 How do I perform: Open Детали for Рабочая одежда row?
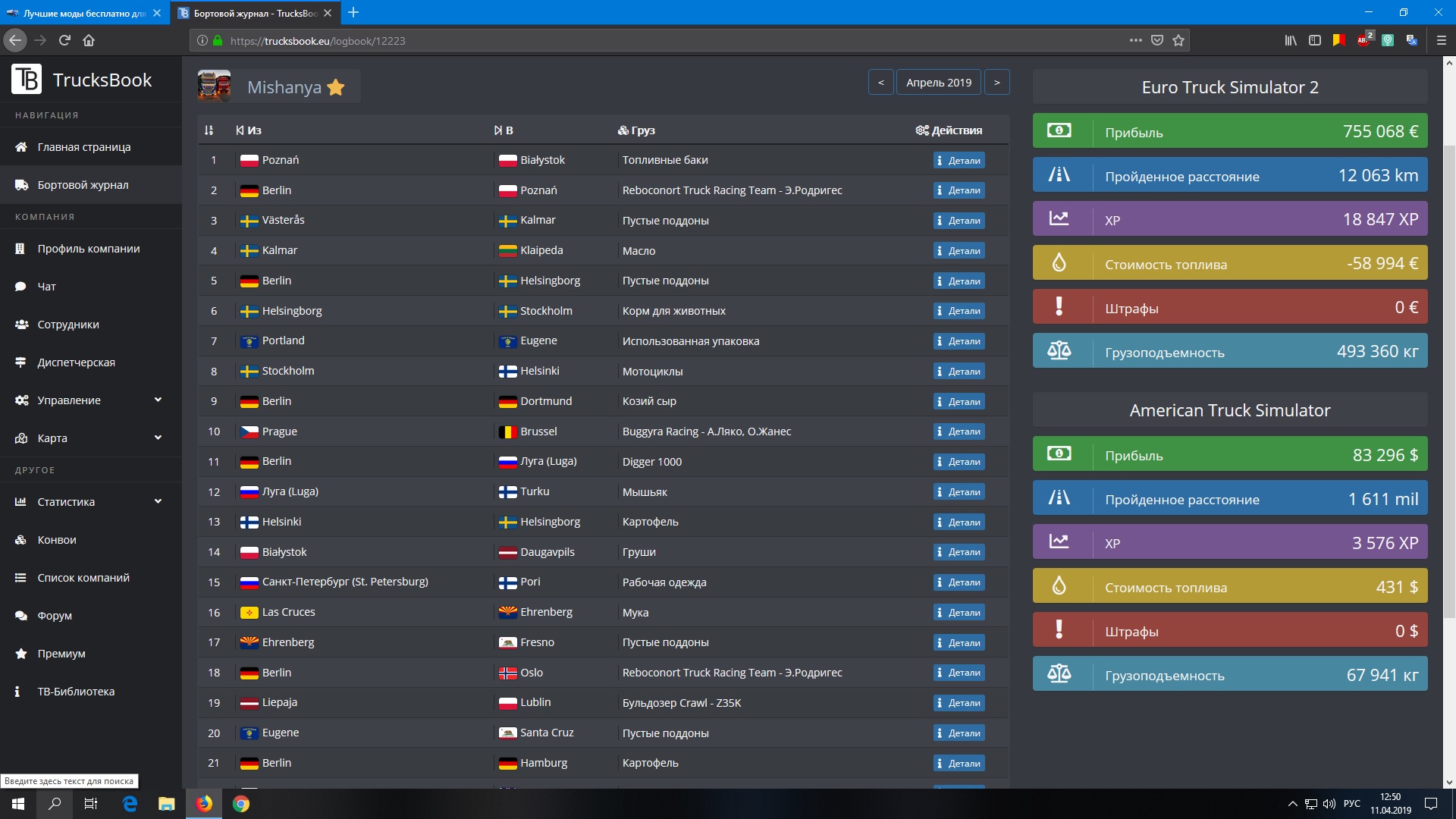coord(959,582)
